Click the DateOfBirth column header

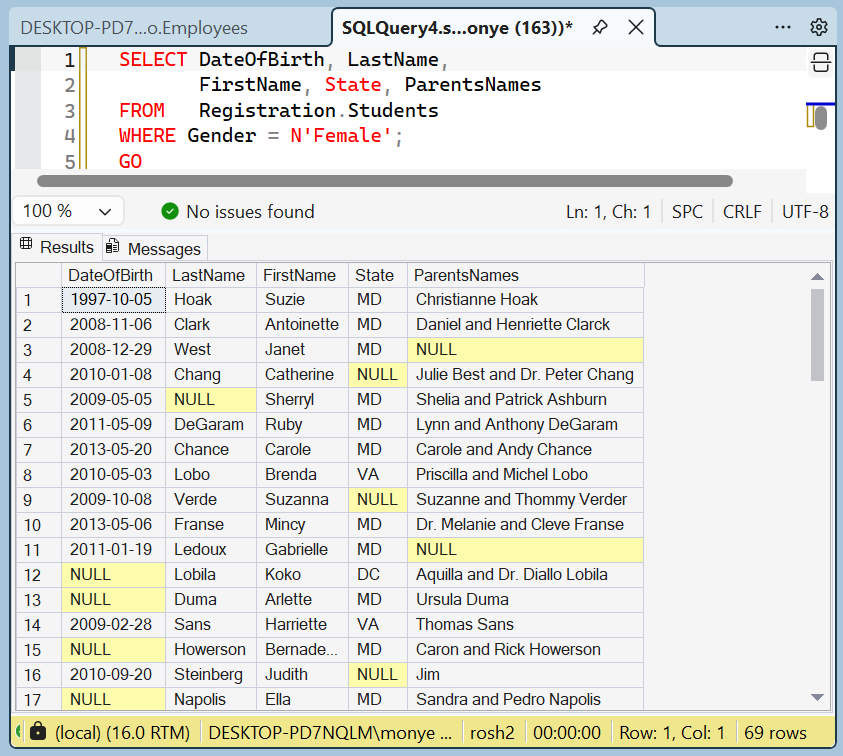[113, 275]
